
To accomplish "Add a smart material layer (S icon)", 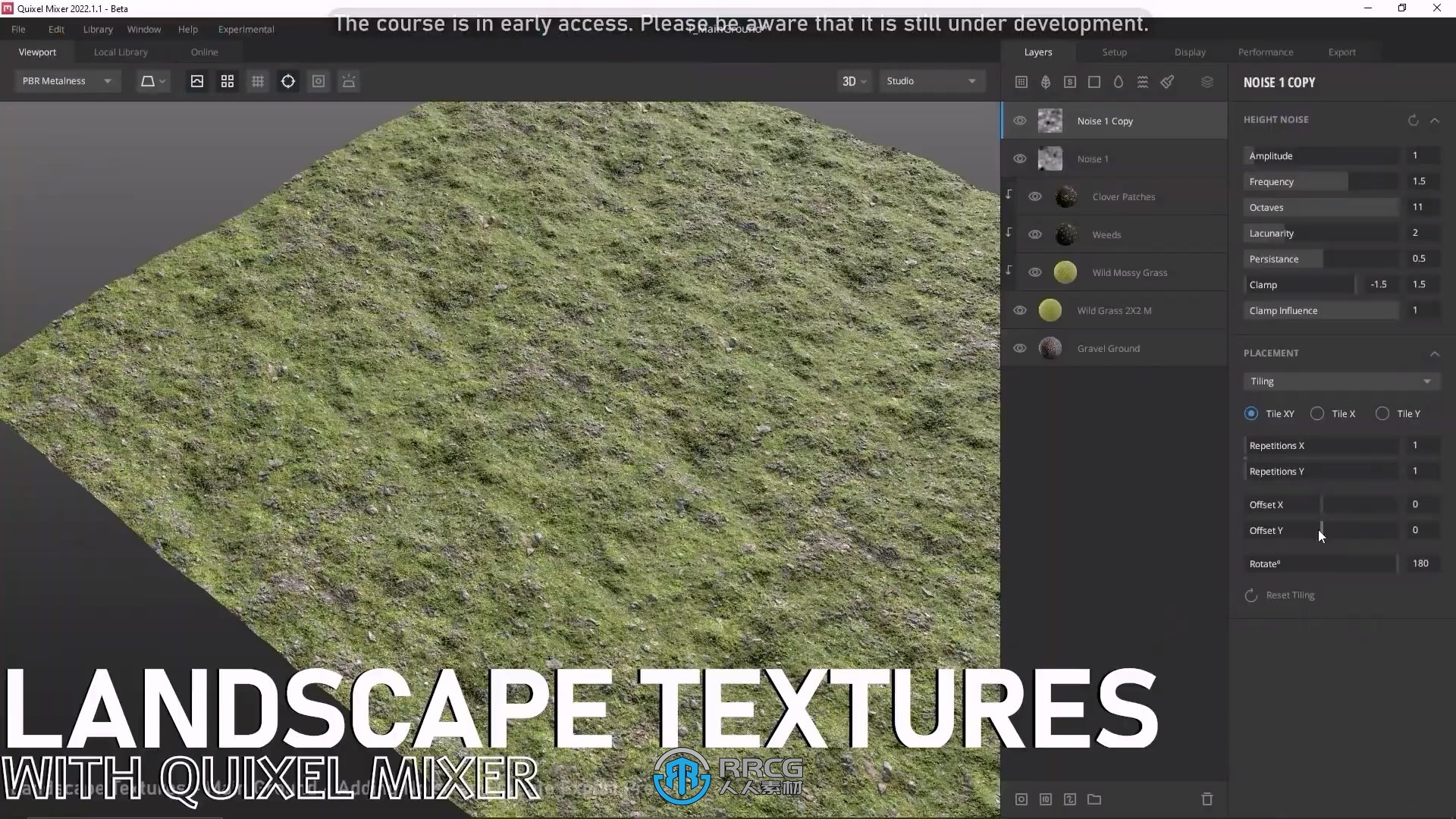I will click(1070, 82).
